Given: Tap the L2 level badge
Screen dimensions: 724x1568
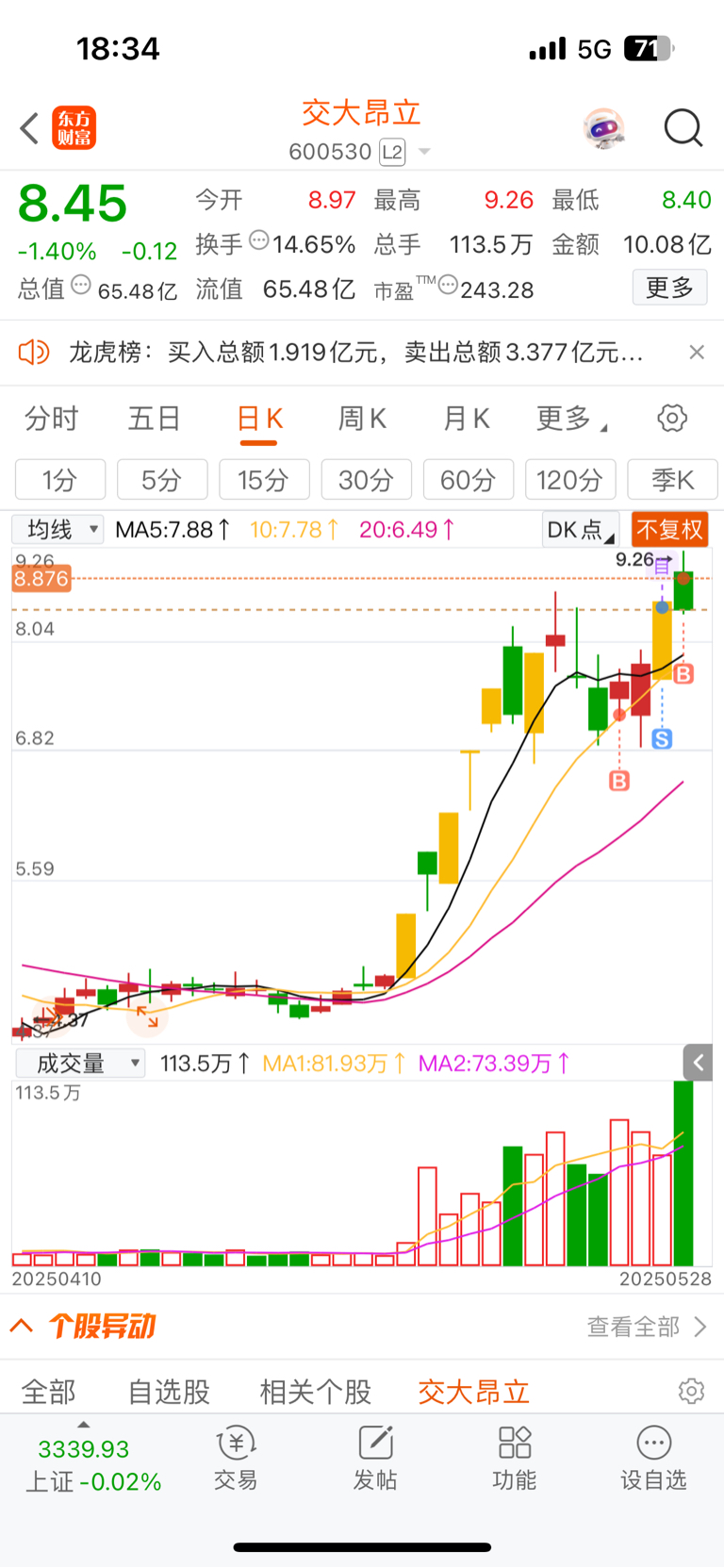Looking at the screenshot, I should (392, 152).
